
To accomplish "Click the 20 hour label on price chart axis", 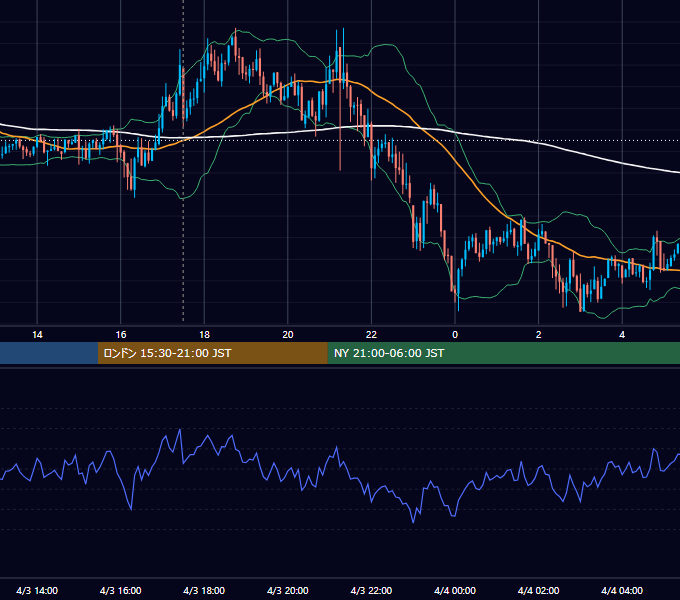I will (x=288, y=335).
